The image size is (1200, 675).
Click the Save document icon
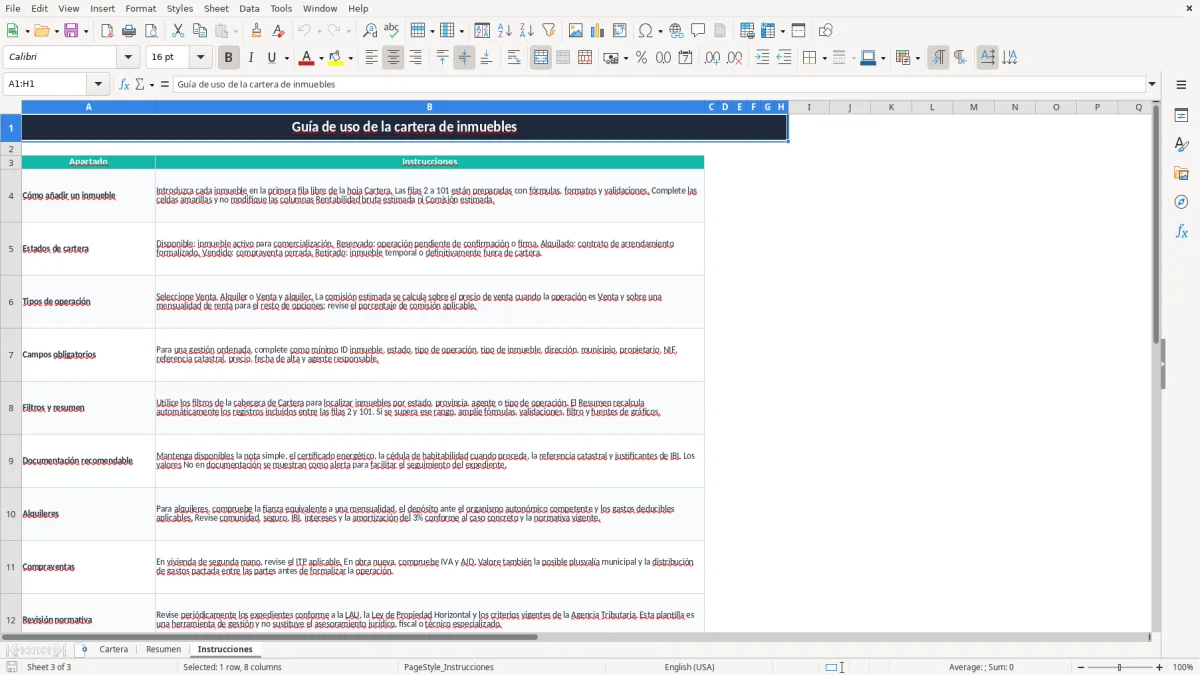[x=71, y=31]
